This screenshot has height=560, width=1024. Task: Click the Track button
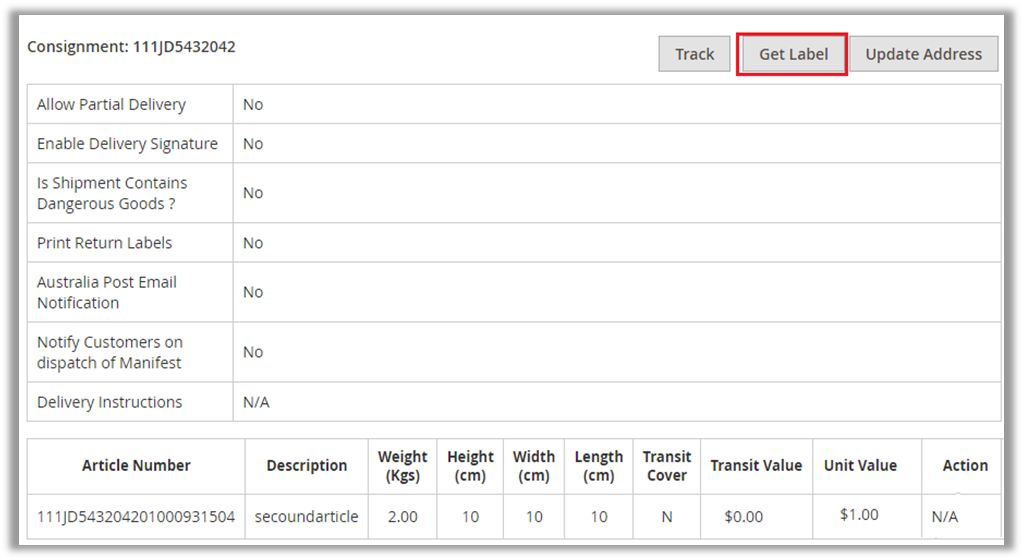[694, 54]
